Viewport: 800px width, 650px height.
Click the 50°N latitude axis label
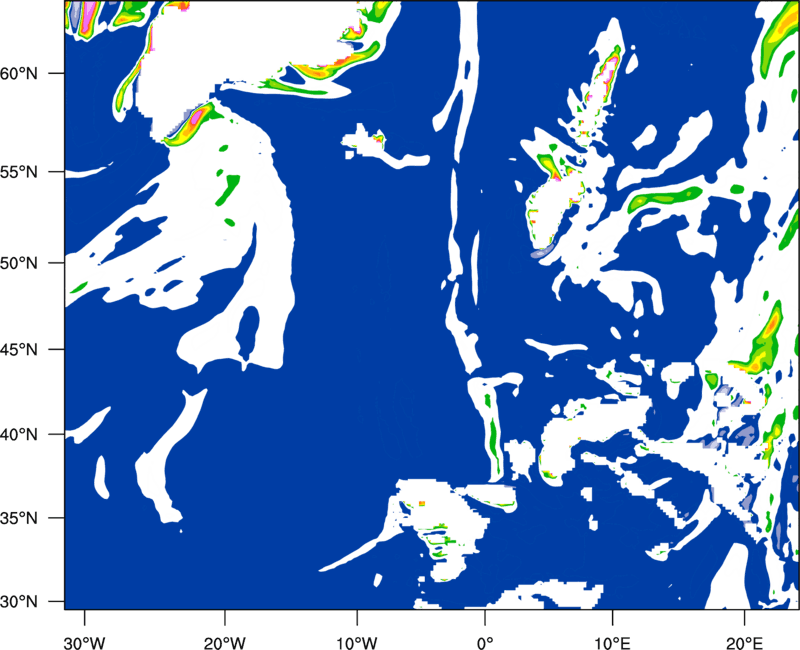(19, 263)
